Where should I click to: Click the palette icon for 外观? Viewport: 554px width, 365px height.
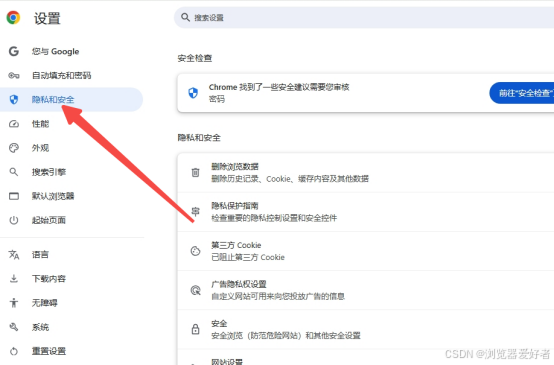point(14,148)
